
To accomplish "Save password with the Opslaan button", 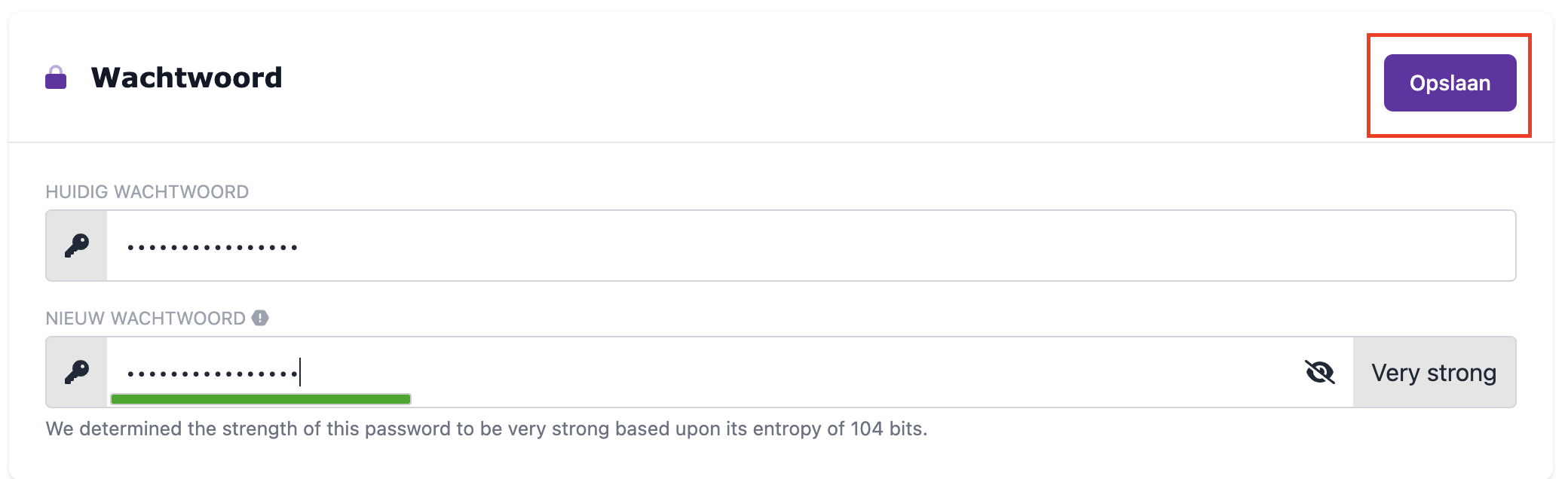I will click(1450, 83).
